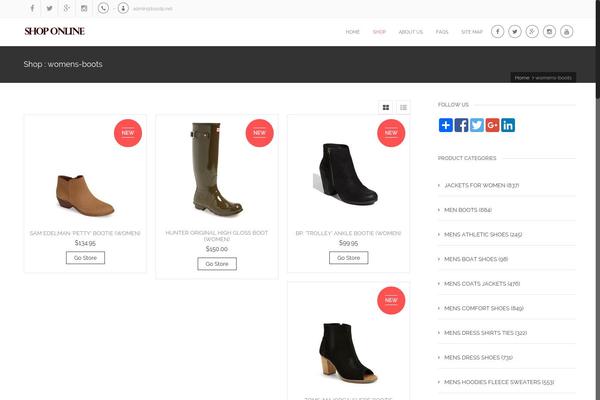
Task: Click the $99.95 price text
Action: [349, 243]
